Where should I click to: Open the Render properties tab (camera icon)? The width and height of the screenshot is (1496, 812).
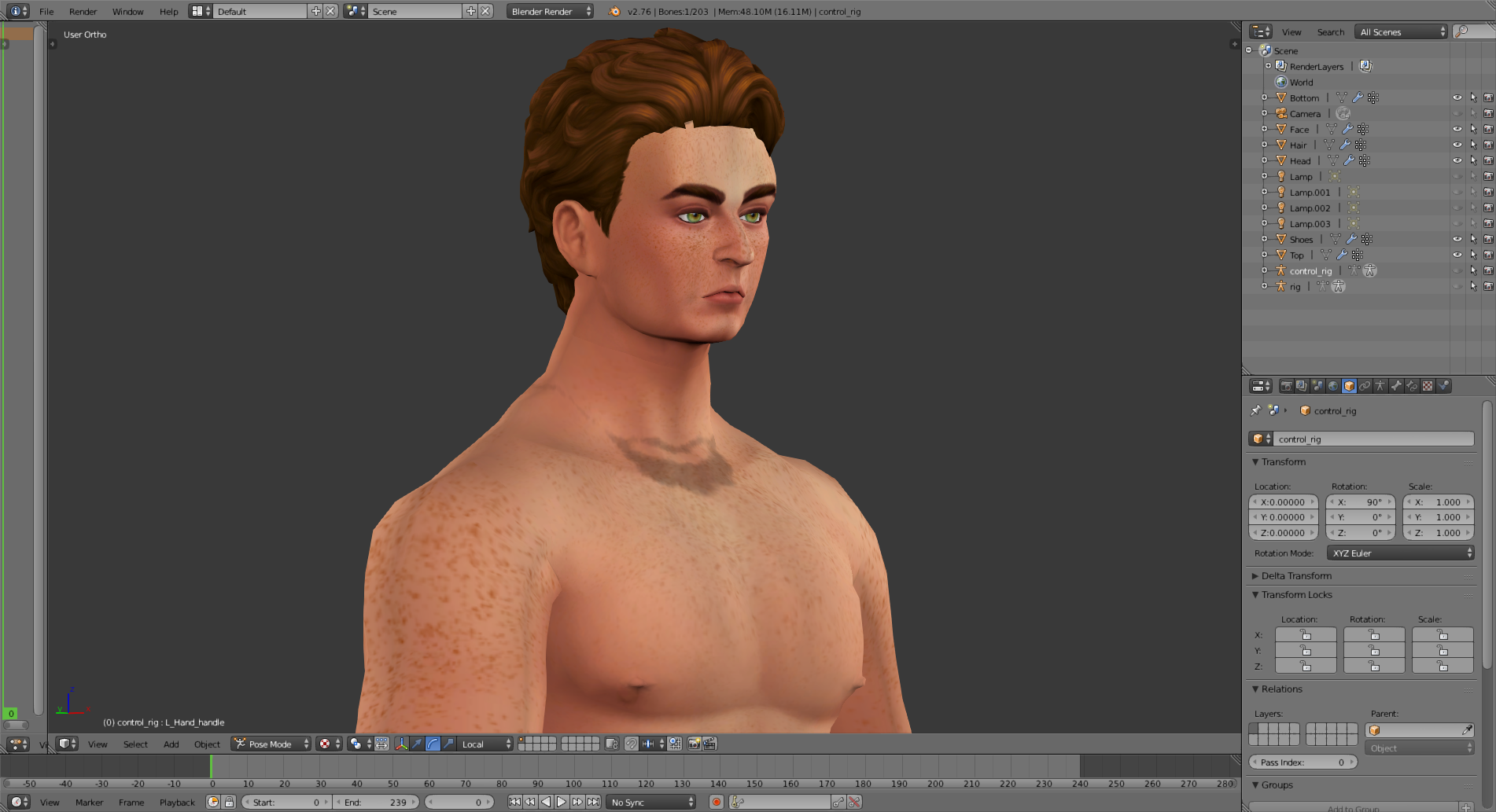tap(1286, 386)
